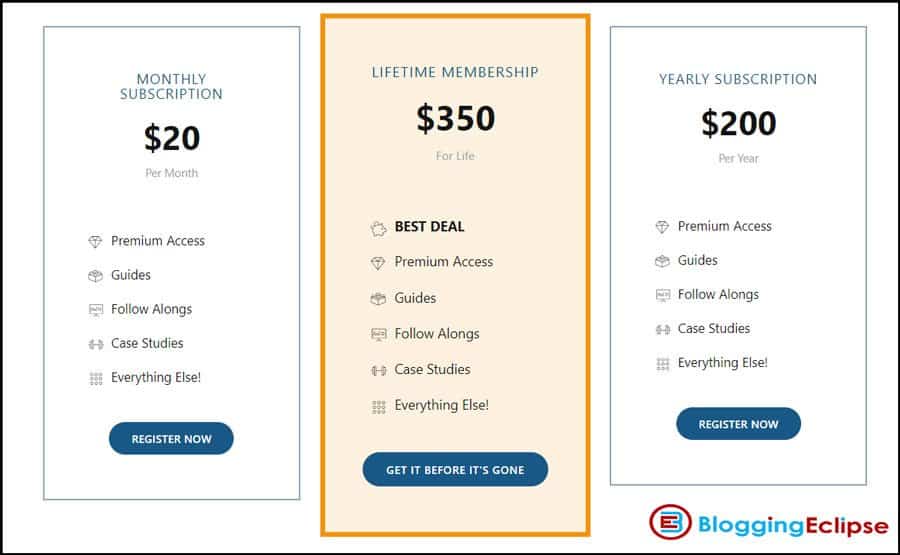Click the Get It Before It's Gone button
This screenshot has height=555, width=900.
[x=455, y=469]
